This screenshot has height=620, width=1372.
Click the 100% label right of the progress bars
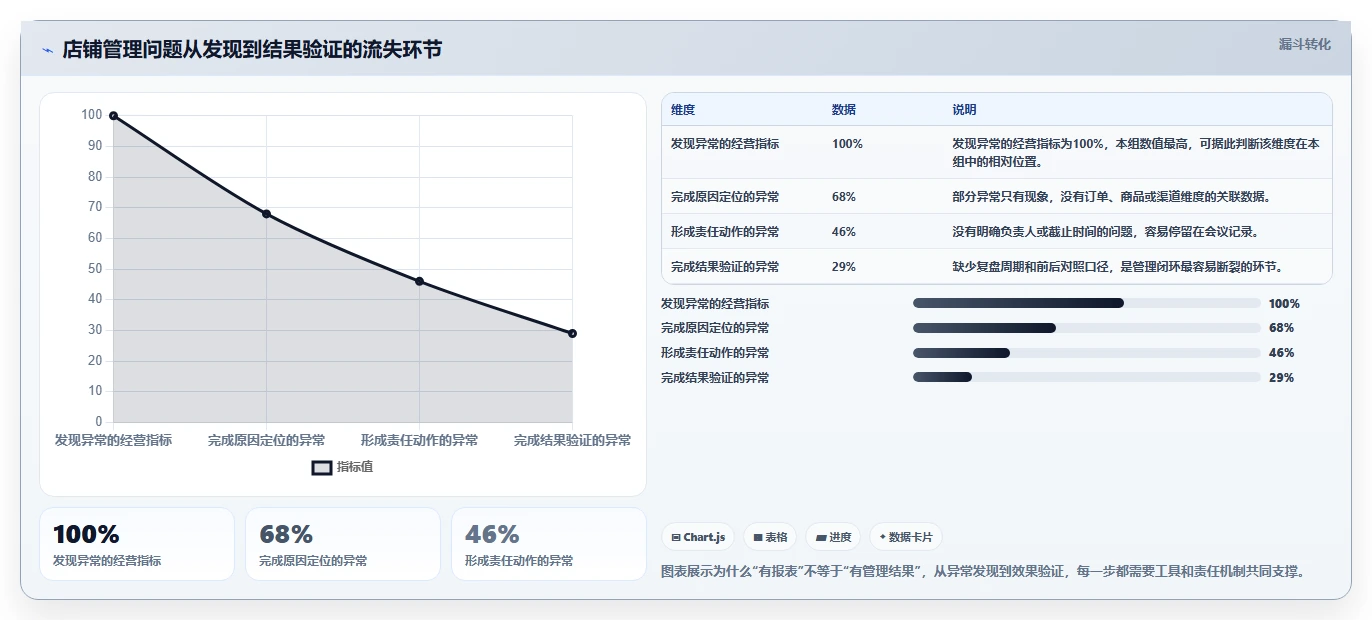1284,303
